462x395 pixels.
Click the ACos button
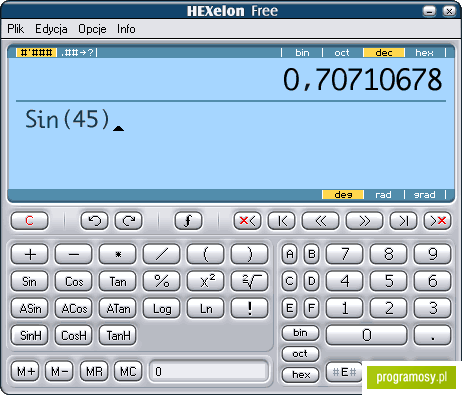click(x=74, y=308)
